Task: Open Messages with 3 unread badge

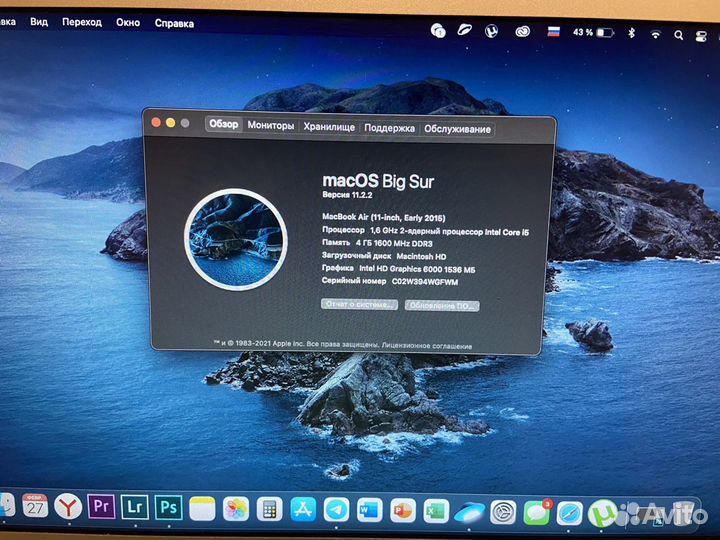Action: pyautogui.click(x=536, y=512)
